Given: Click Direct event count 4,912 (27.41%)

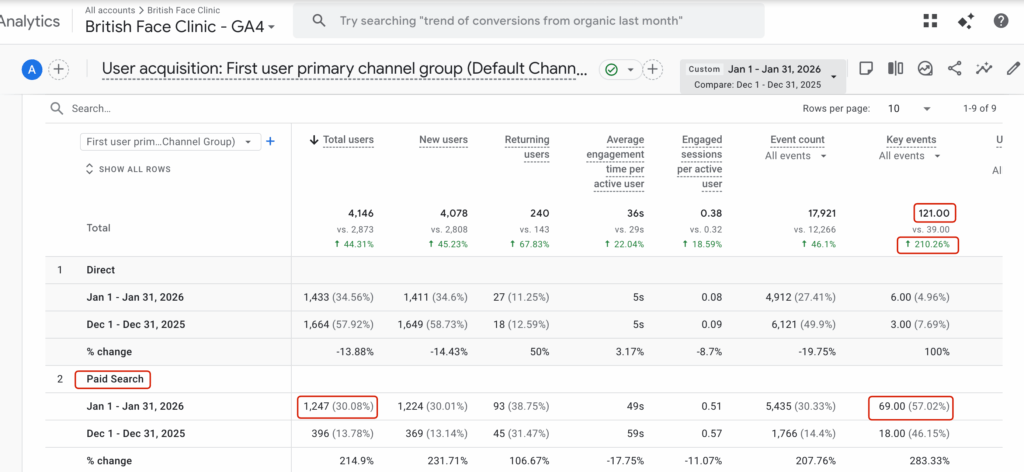Looking at the screenshot, I should coord(801,297).
